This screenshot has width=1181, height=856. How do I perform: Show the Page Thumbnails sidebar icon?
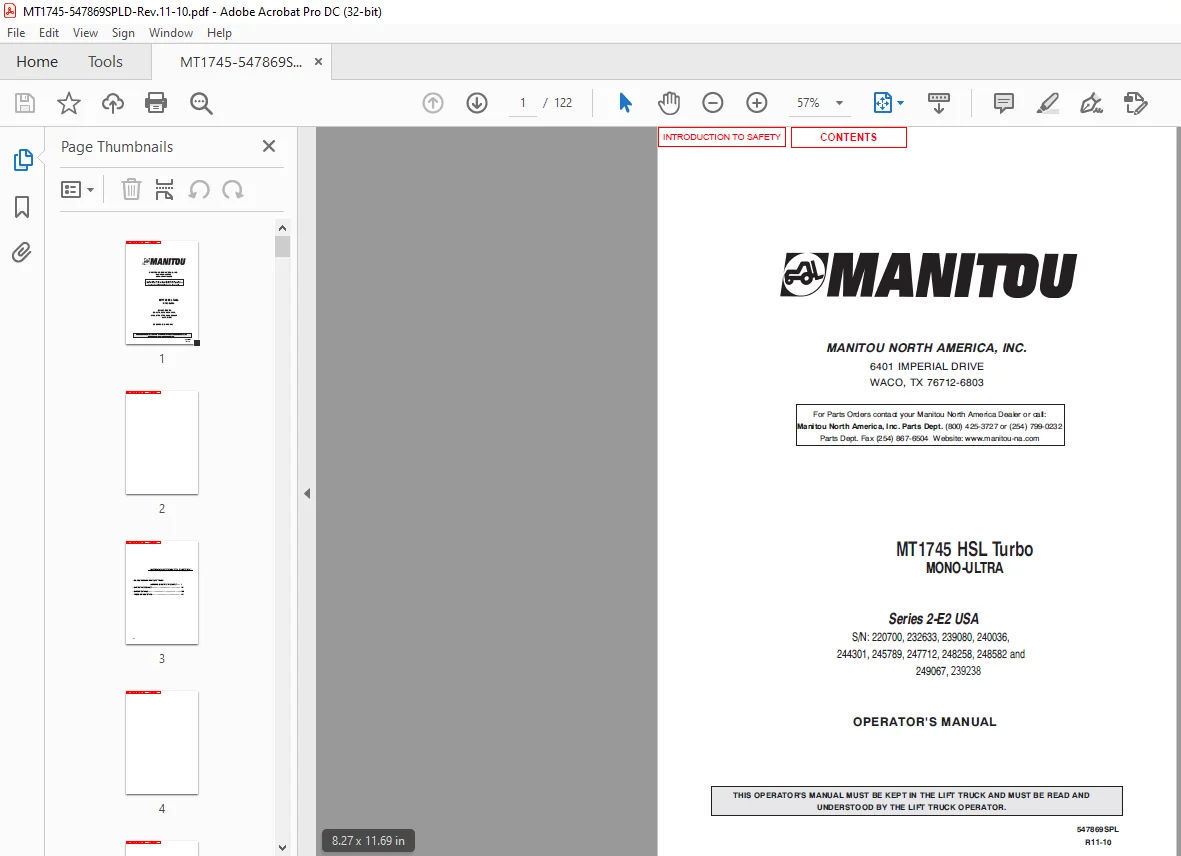23,160
